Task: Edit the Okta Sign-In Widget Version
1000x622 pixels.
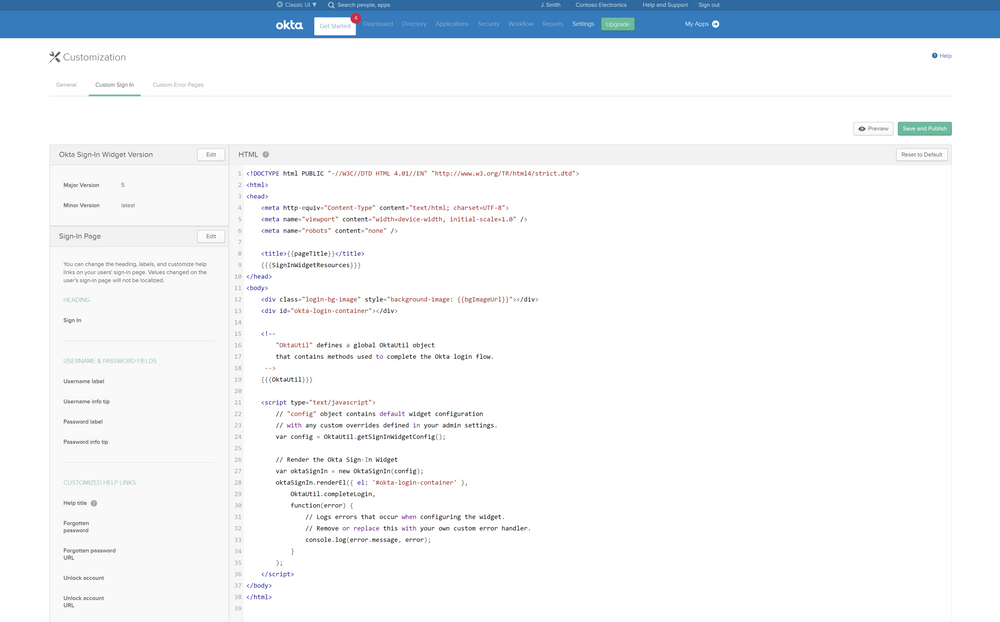Action: [211, 153]
